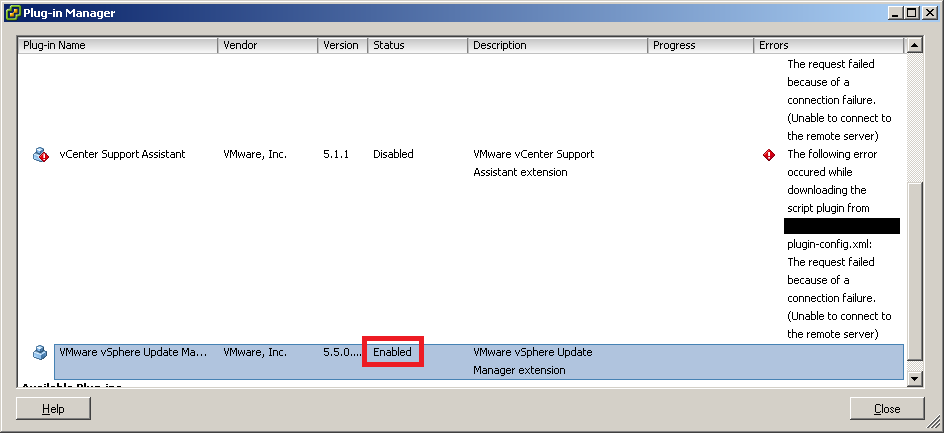
Task: Sort by the Plug-in Name column header
Action: pyautogui.click(x=118, y=46)
